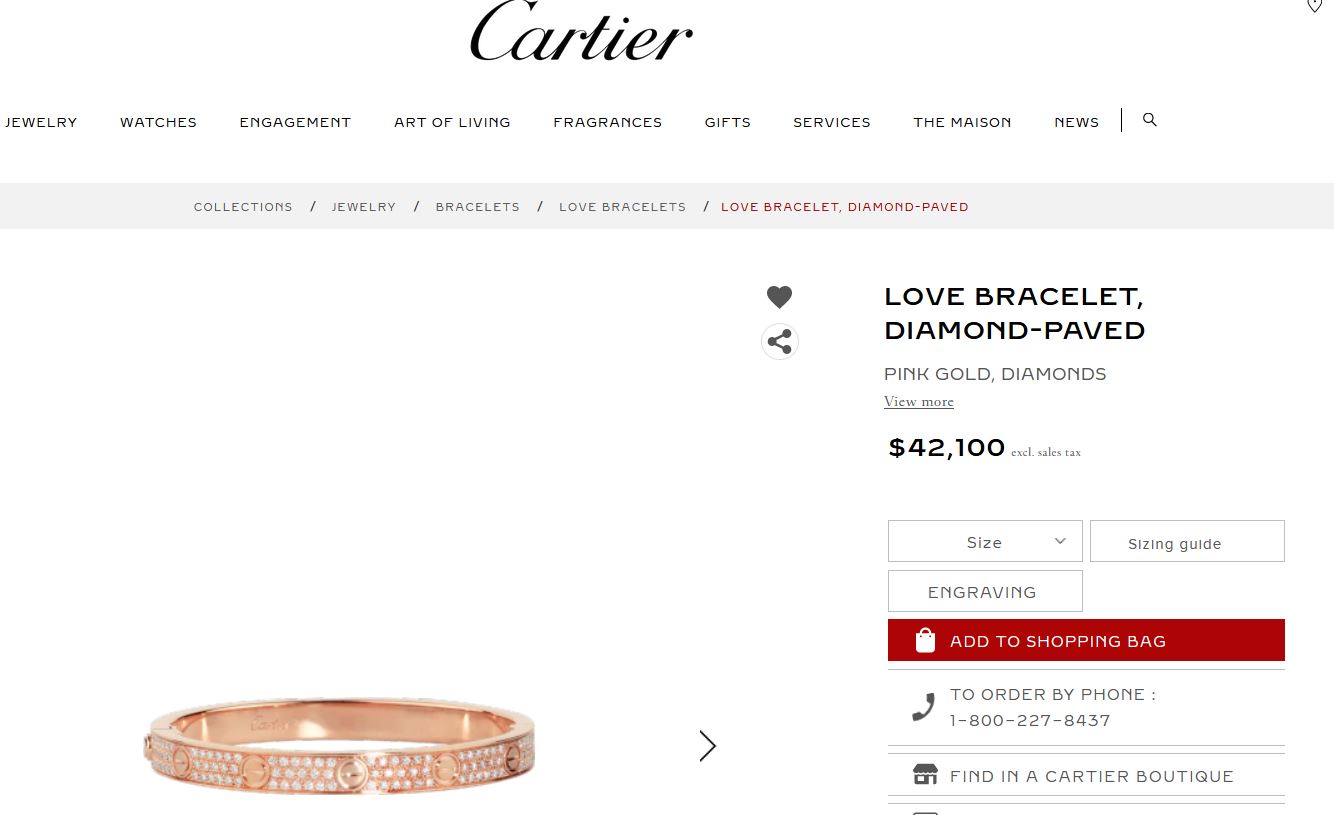This screenshot has width=1334, height=815.
Task: Open the Engagement menu
Action: tap(295, 122)
